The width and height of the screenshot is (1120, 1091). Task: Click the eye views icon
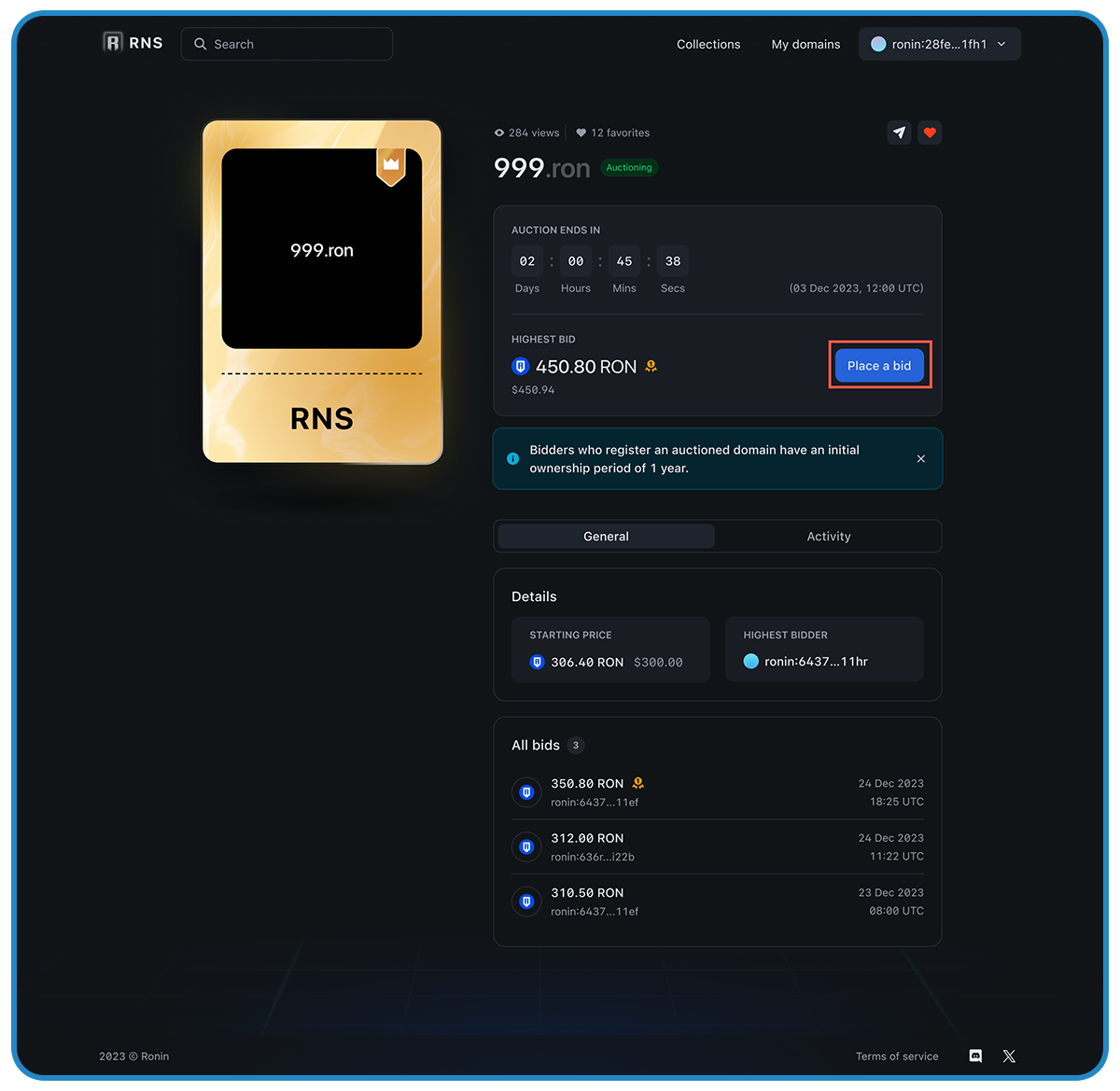[499, 133]
